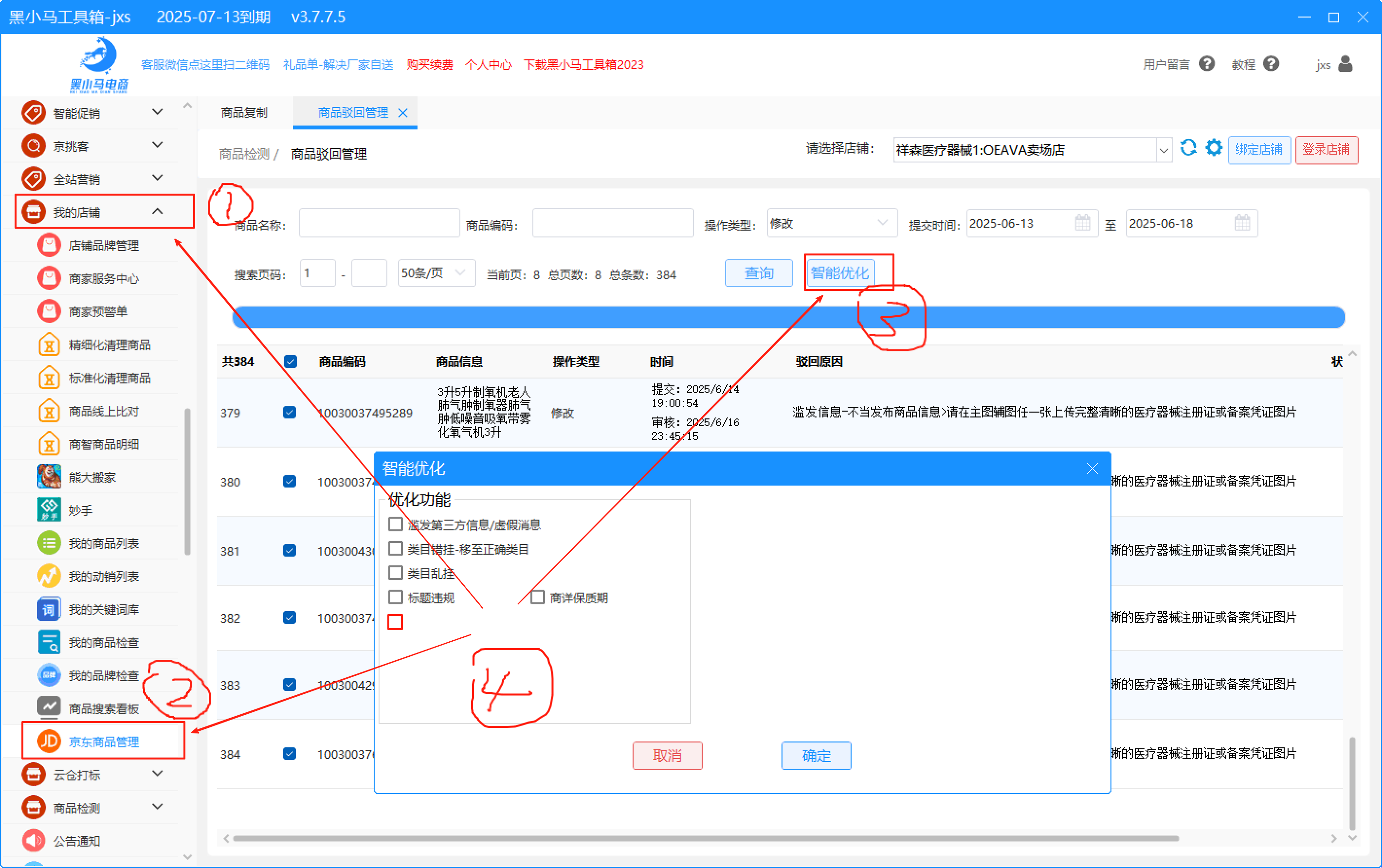Open 商家服务中心 via its icon
The image size is (1382, 868).
49,279
